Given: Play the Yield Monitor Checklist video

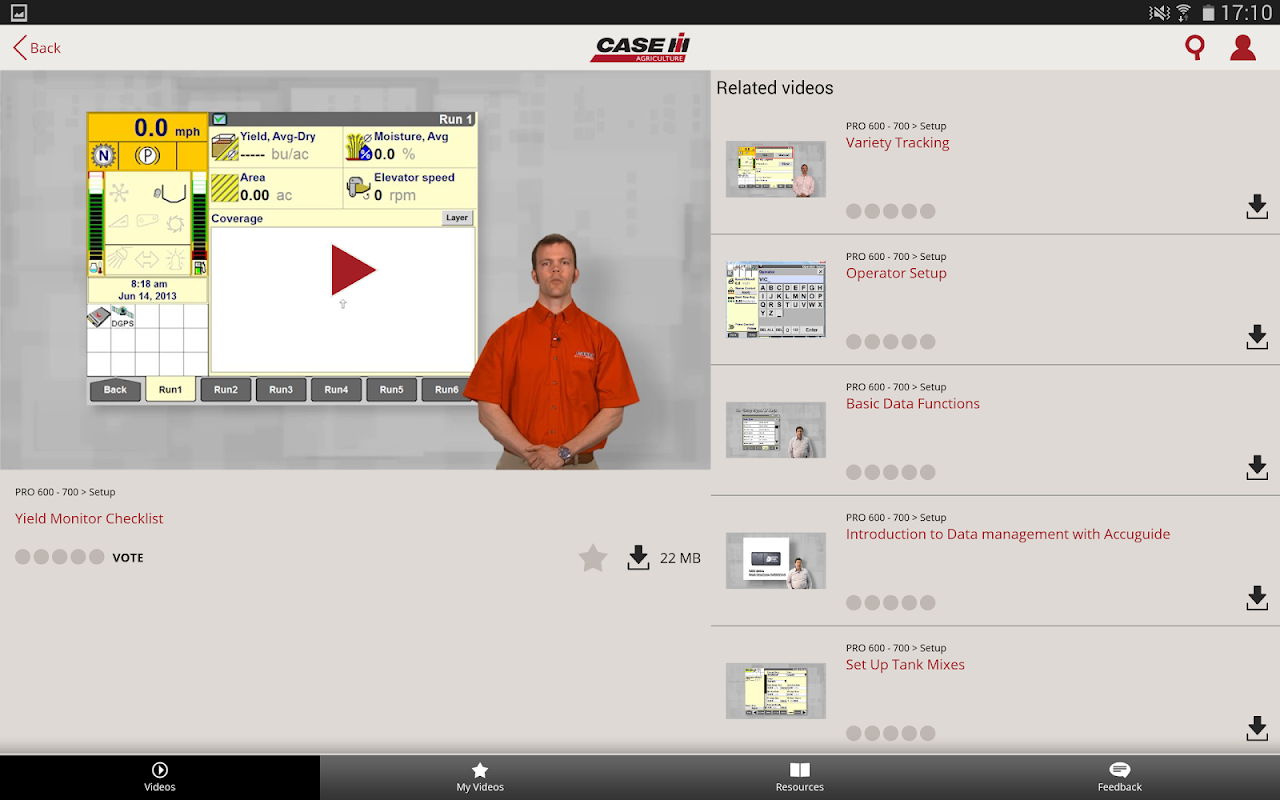Looking at the screenshot, I should (353, 270).
